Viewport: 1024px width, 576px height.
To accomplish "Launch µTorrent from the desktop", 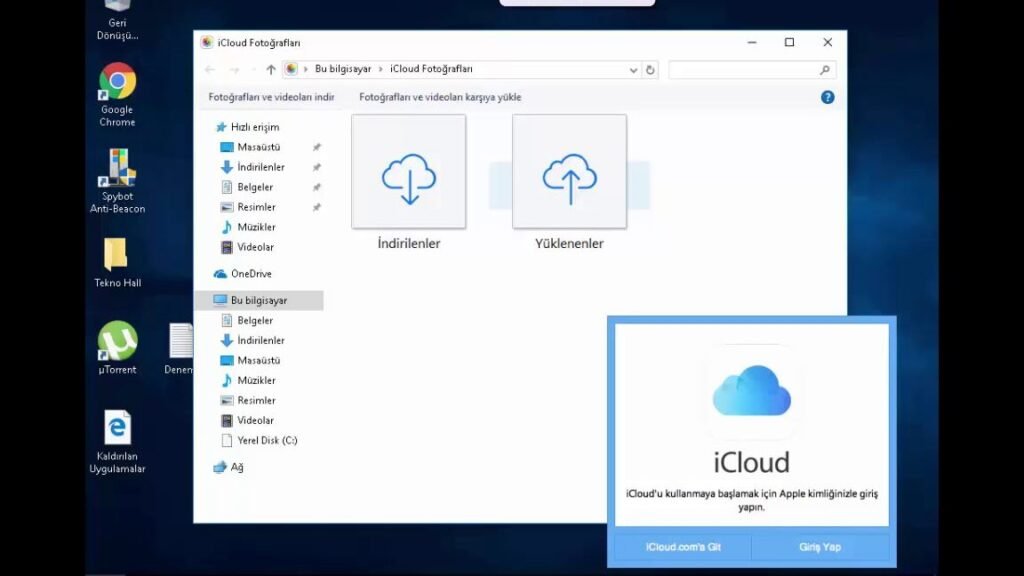I will tap(118, 347).
